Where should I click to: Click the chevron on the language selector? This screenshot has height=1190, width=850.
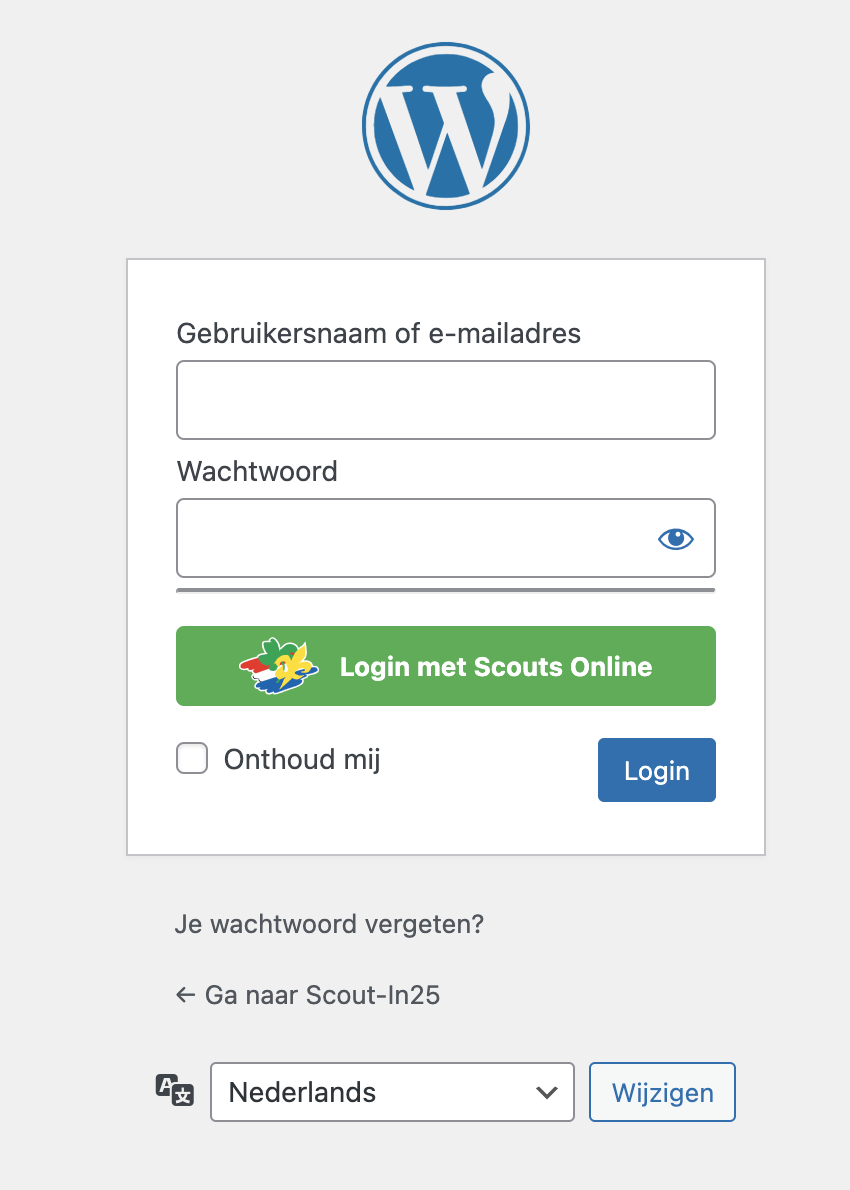546,1092
